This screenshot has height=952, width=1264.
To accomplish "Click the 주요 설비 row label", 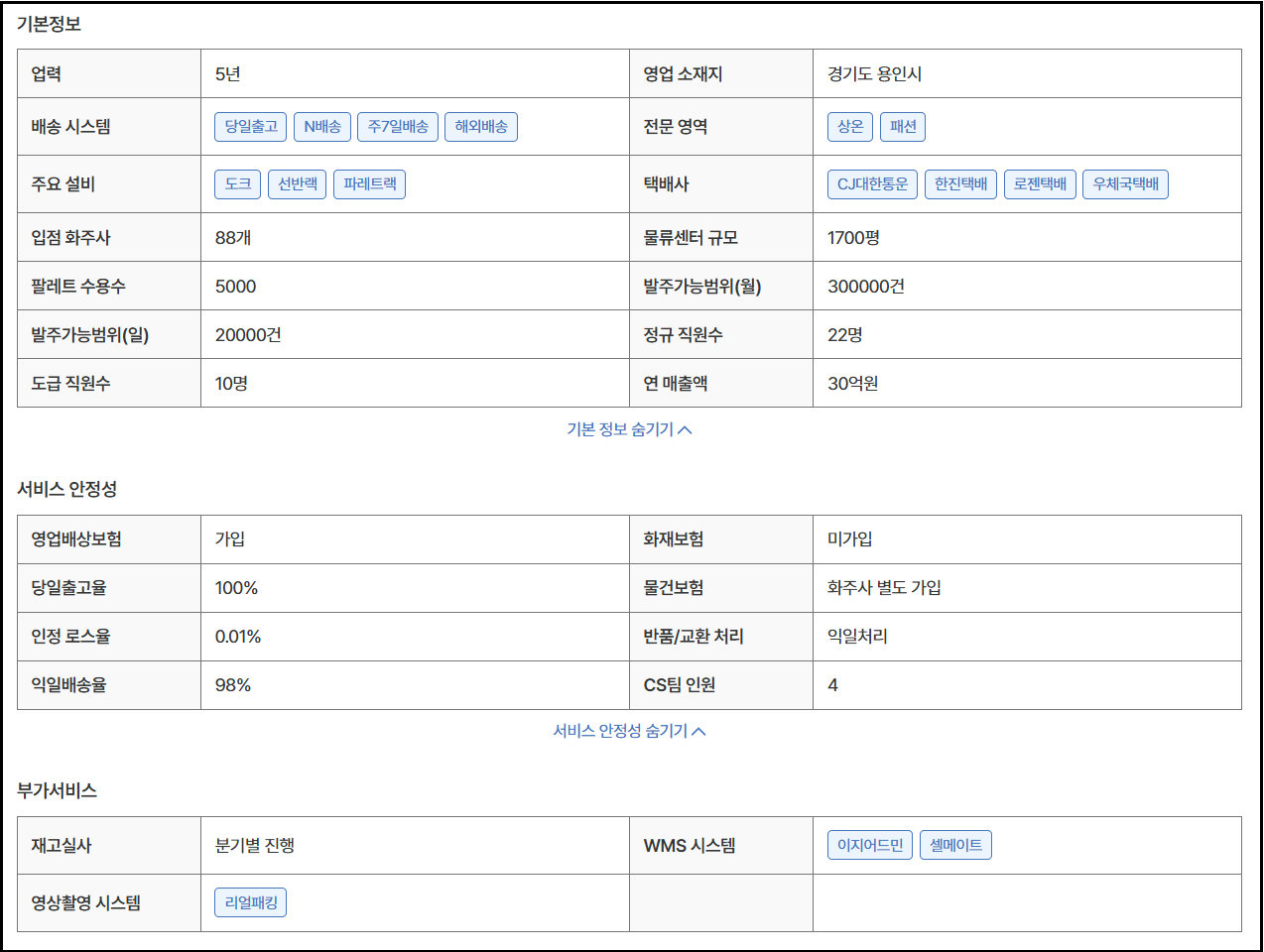I will click(63, 184).
